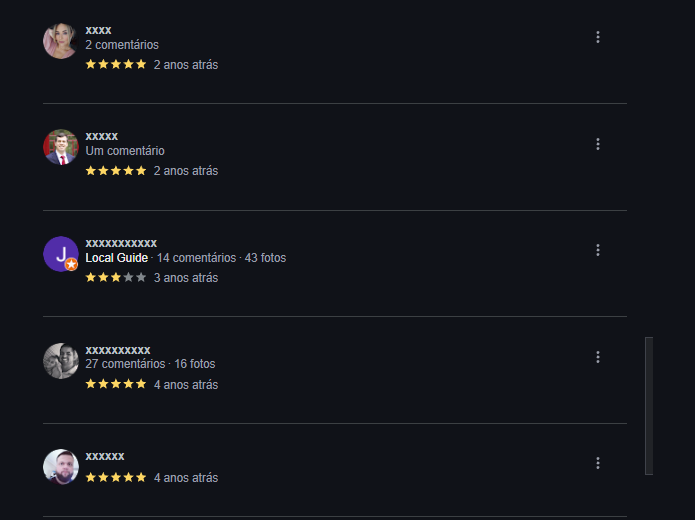Open more options for three-star review
Image resolution: width=695 pixels, height=520 pixels.
[x=598, y=250]
